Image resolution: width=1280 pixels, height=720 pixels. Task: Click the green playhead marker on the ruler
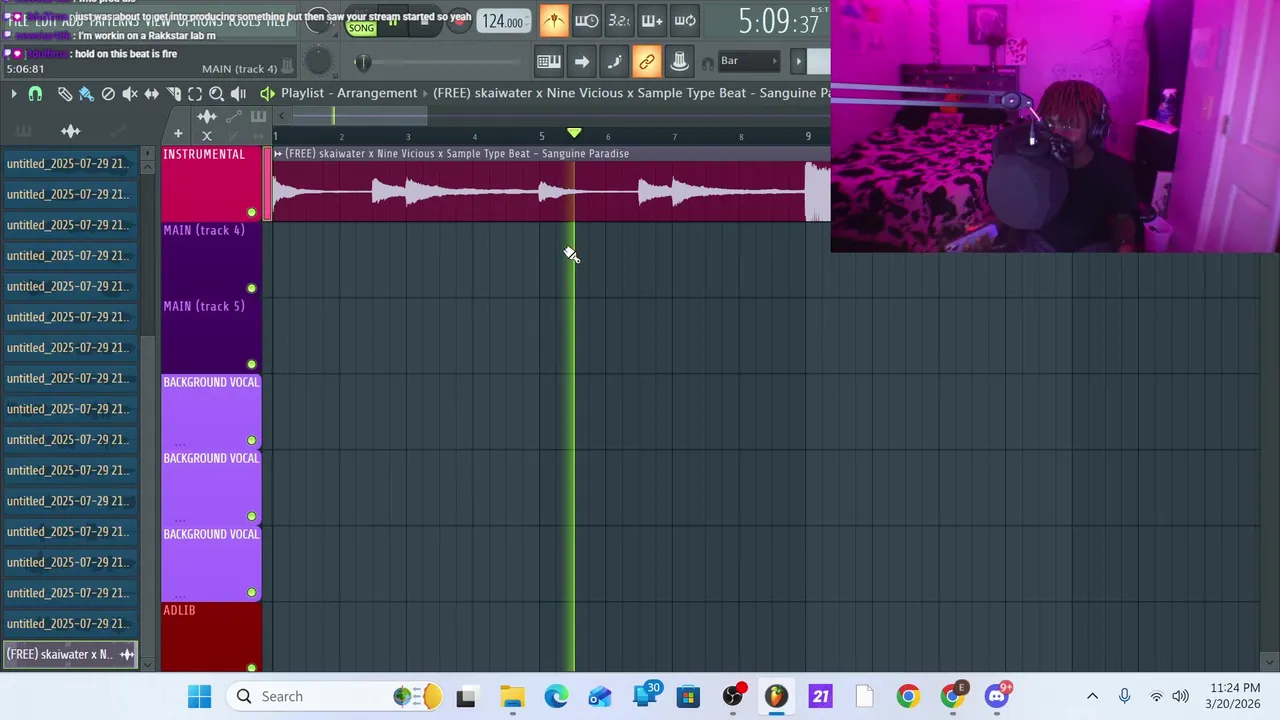[x=574, y=133]
